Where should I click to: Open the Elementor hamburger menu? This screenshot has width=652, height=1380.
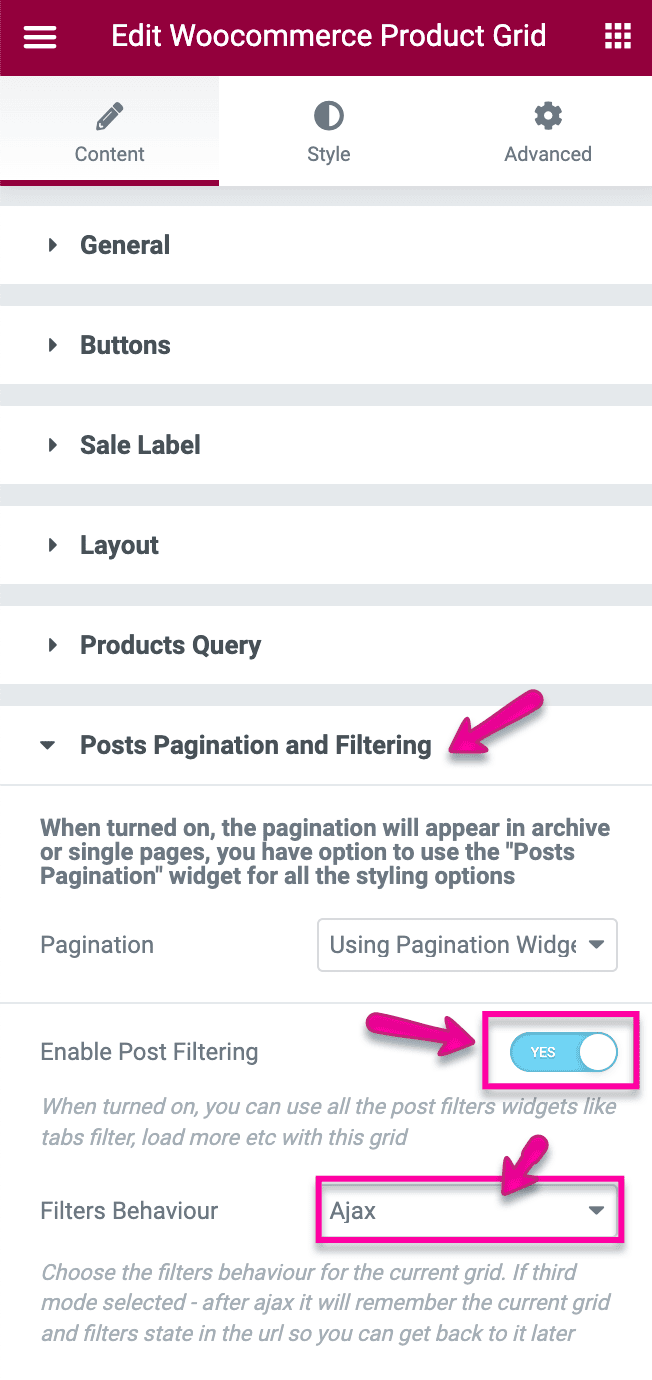pos(39,36)
